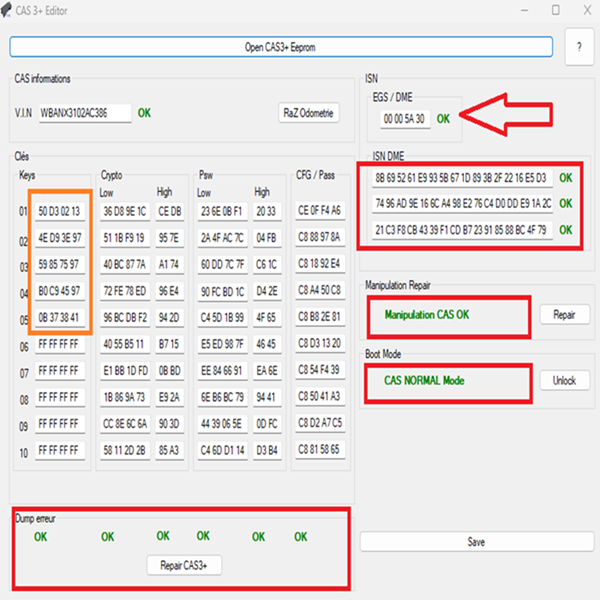Image resolution: width=600 pixels, height=600 pixels.
Task: Select Crypto Low field 51 1B F9 19
Action: 125,238
